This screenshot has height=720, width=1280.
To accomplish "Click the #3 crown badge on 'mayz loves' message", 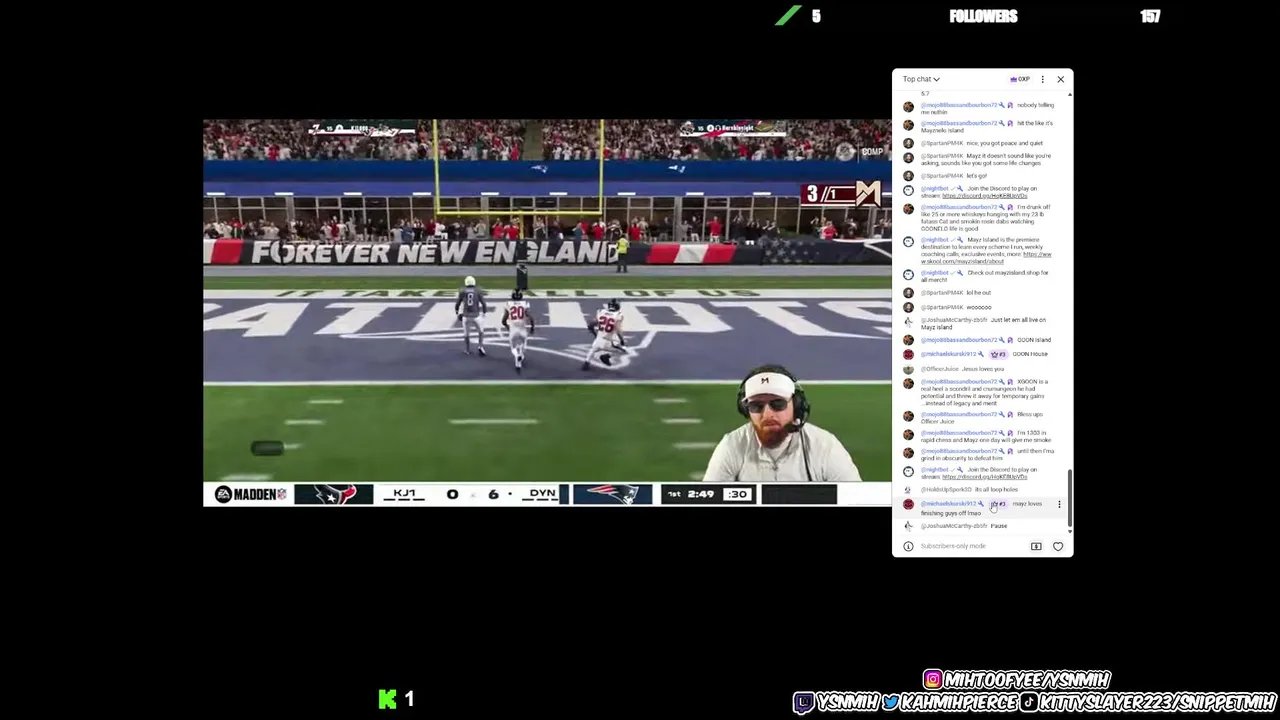I will click(998, 504).
